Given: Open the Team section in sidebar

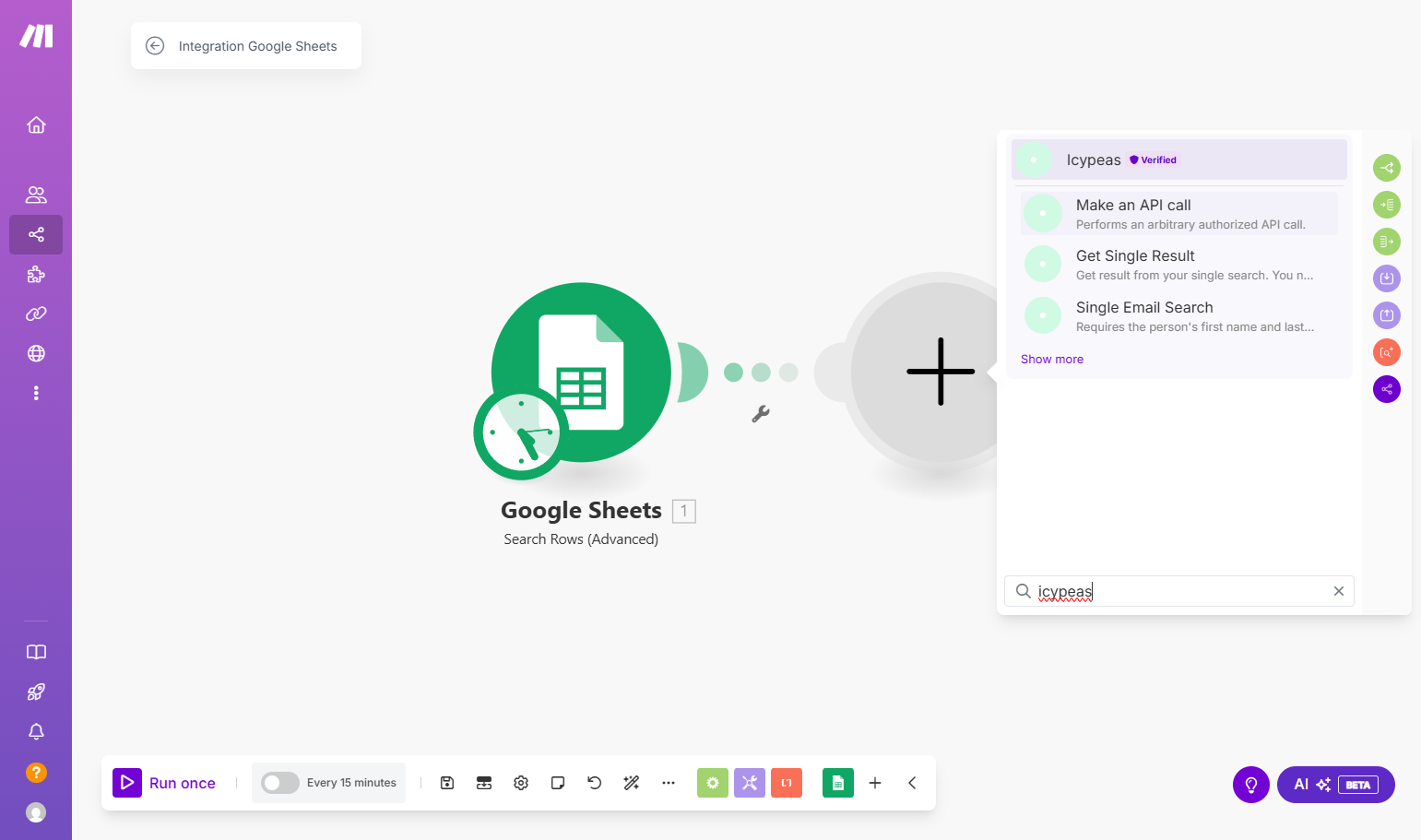Looking at the screenshot, I should [36, 195].
